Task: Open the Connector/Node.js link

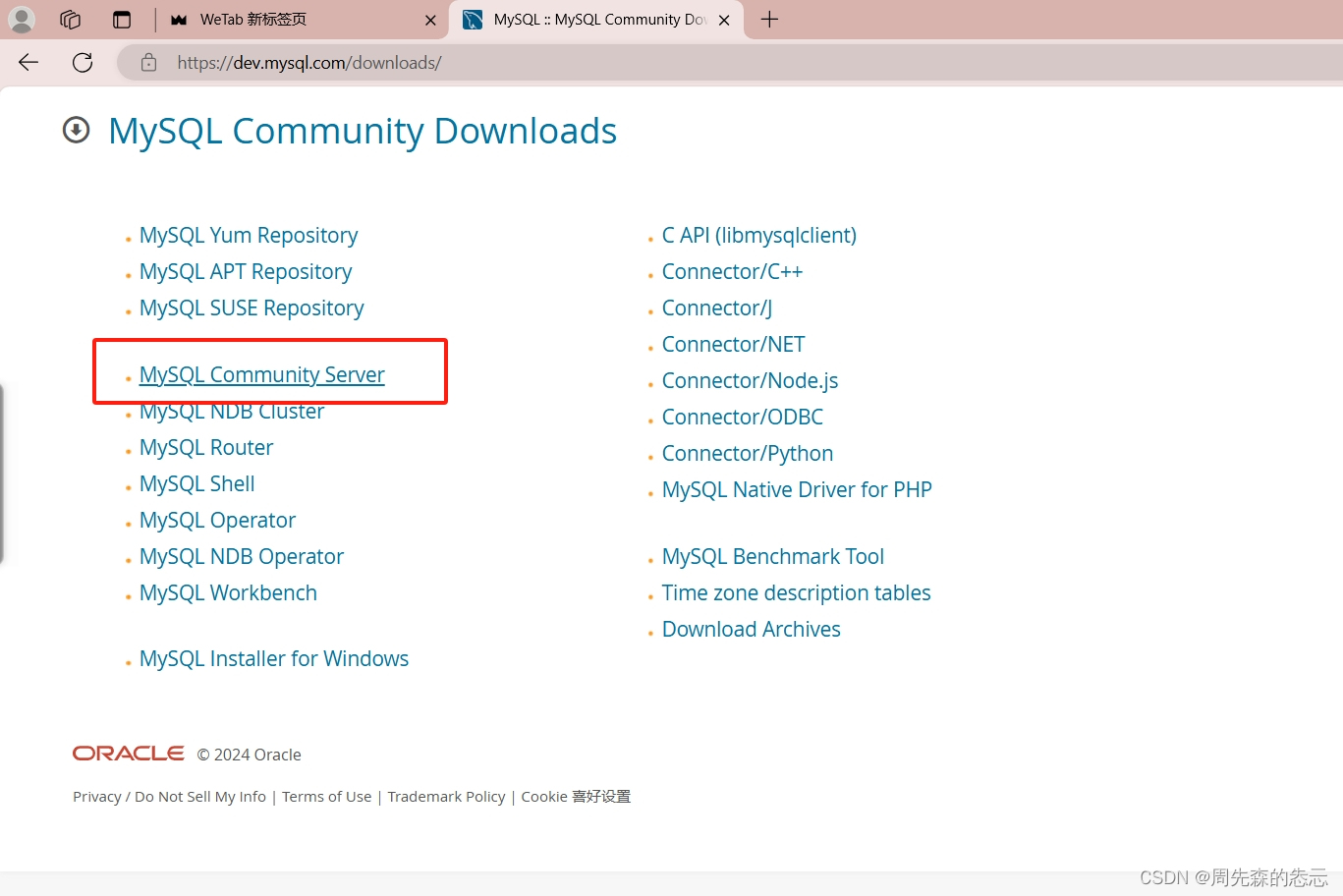Action: [x=751, y=381]
